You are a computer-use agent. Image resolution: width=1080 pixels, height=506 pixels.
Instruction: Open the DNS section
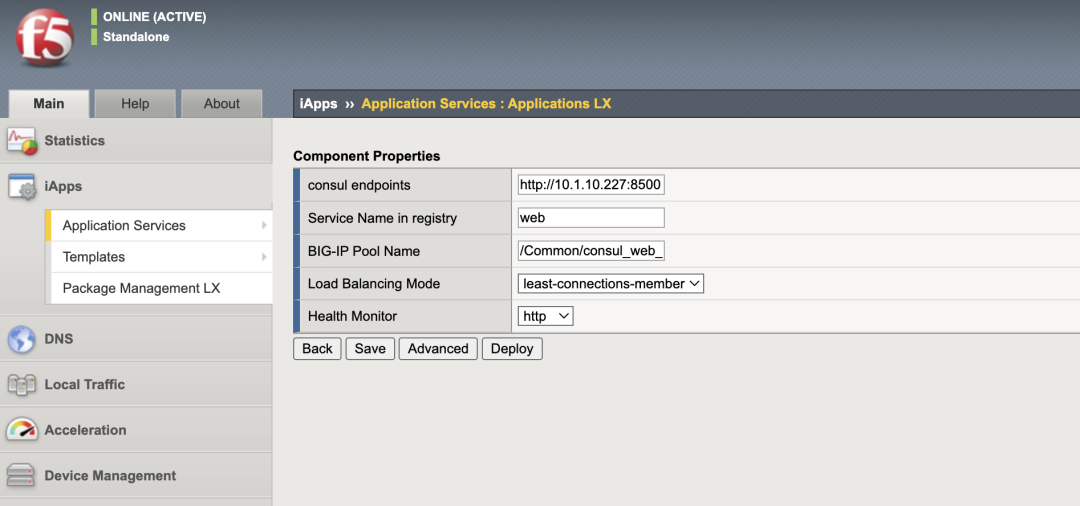[x=59, y=339]
